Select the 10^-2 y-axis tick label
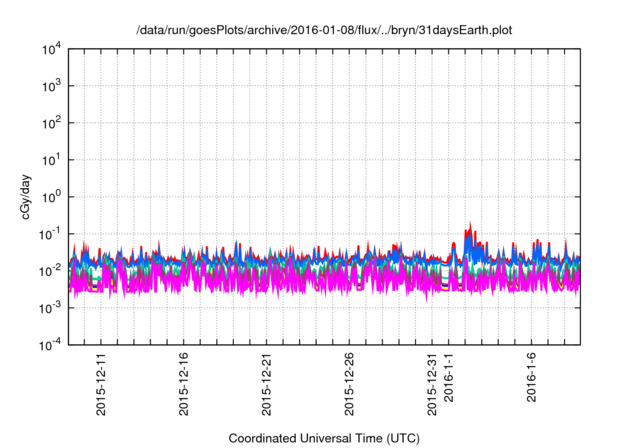The image size is (640, 448). coord(49,270)
